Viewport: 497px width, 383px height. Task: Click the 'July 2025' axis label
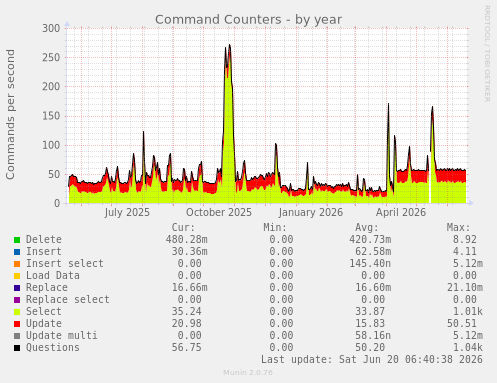[x=127, y=212]
